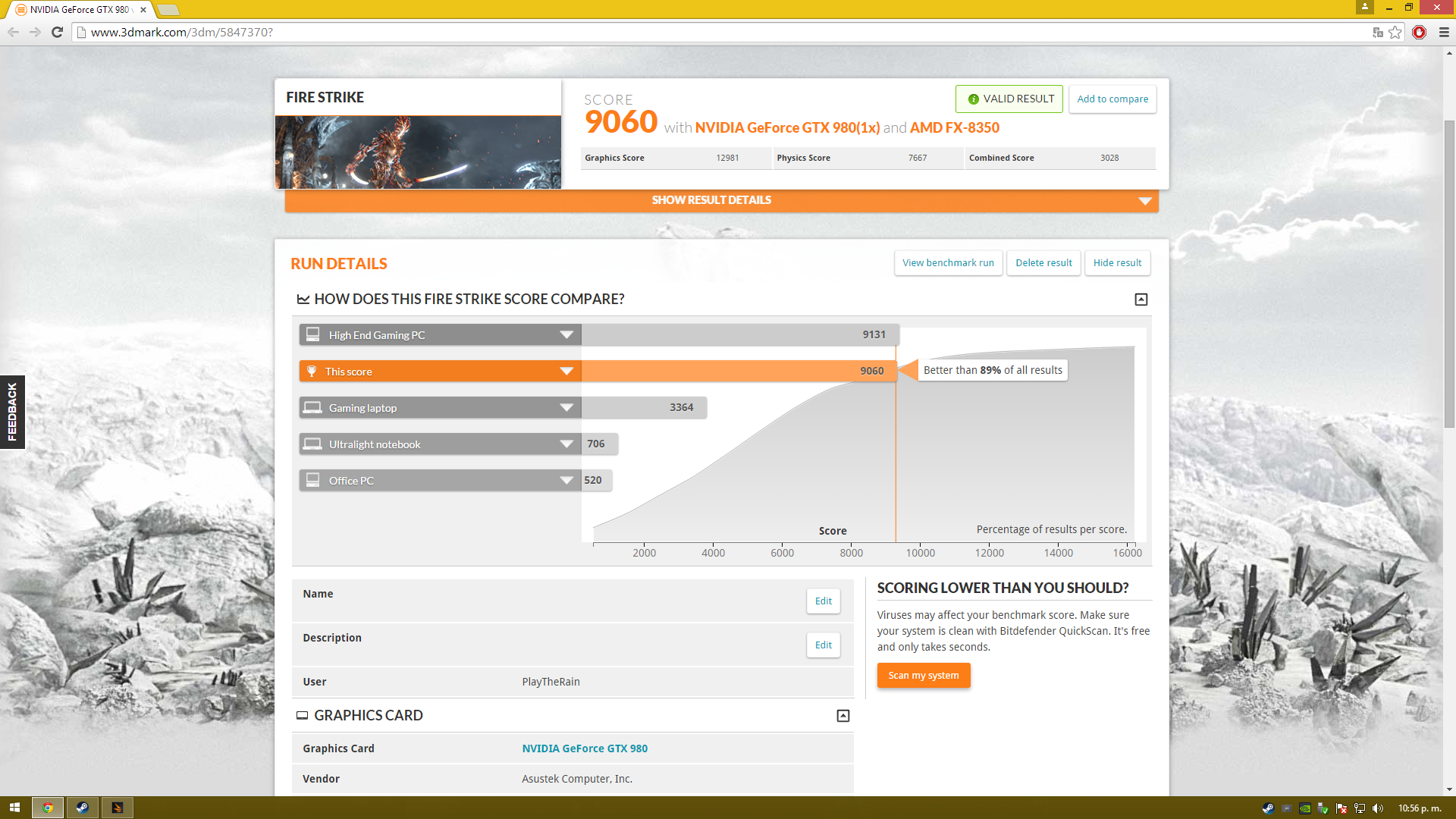Click the Combined Score 3028 cell
This screenshot has height=819, width=1456.
[x=1060, y=158]
